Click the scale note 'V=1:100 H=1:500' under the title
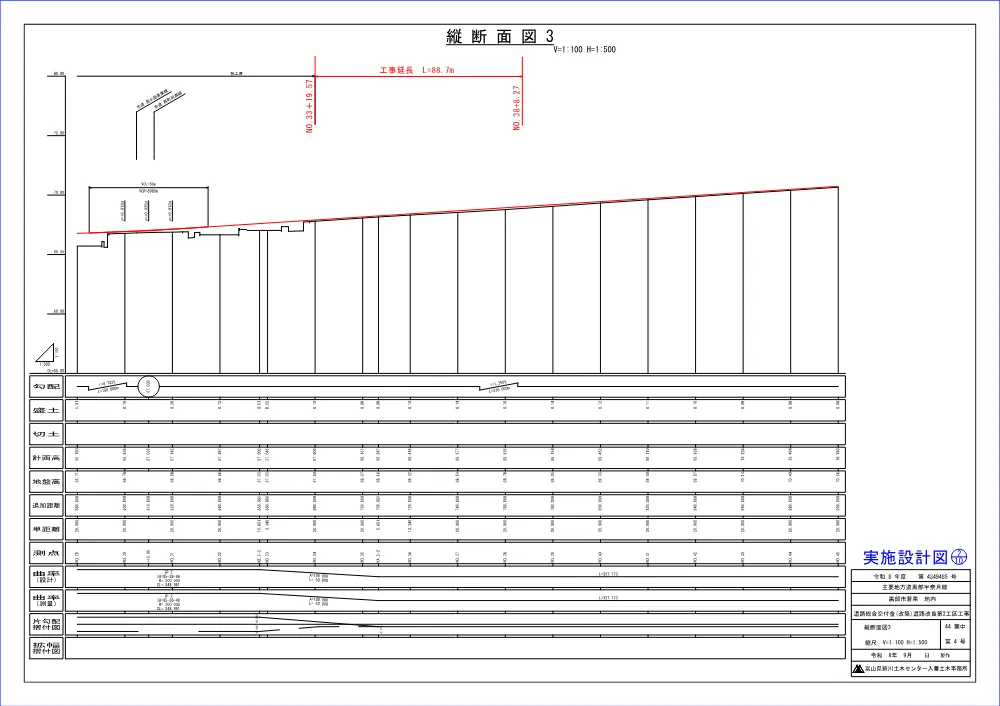1000x706 pixels. (x=584, y=49)
